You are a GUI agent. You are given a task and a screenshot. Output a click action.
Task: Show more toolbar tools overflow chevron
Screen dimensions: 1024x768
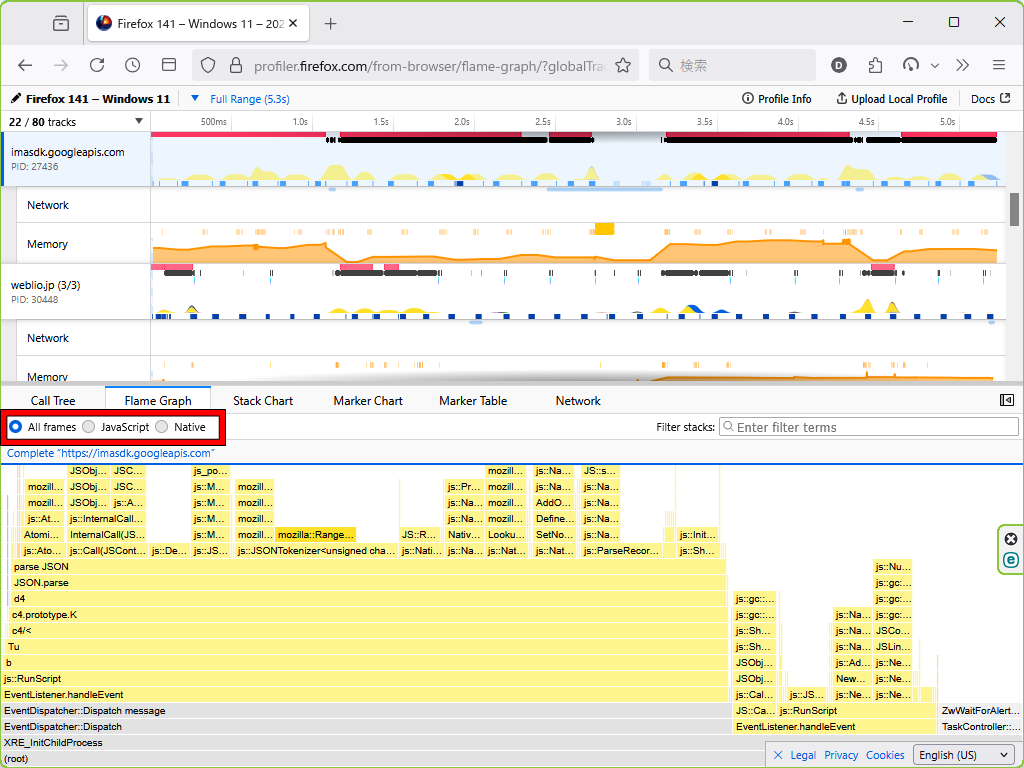point(963,65)
